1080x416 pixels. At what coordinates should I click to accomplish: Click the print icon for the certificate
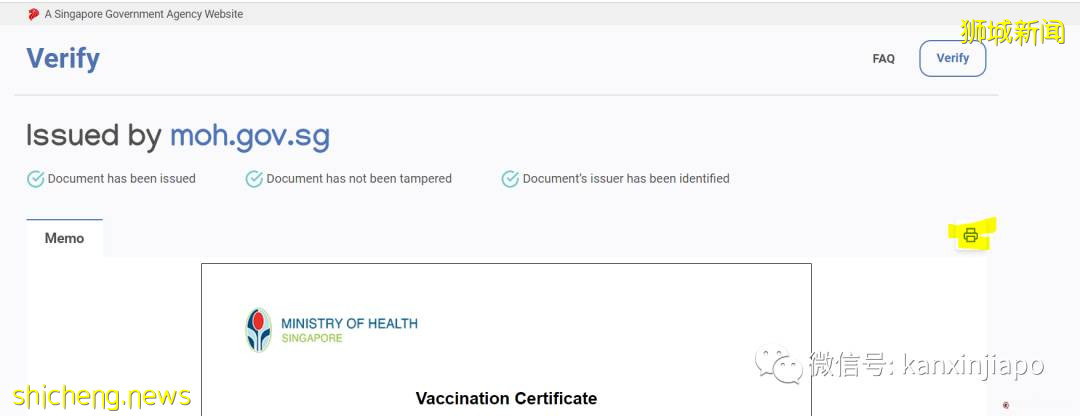click(970, 236)
